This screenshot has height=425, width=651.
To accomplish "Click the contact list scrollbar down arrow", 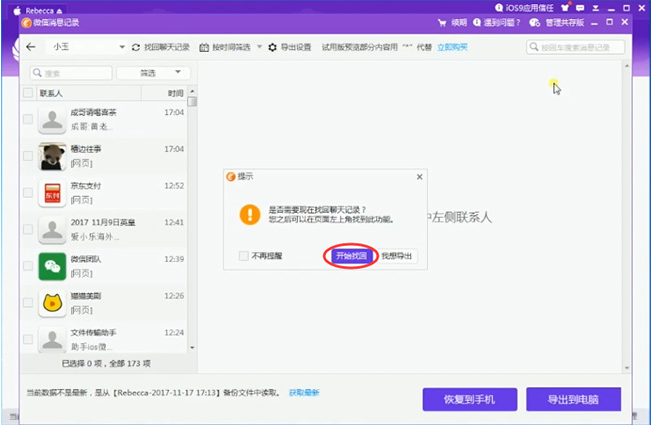I will click(x=192, y=347).
